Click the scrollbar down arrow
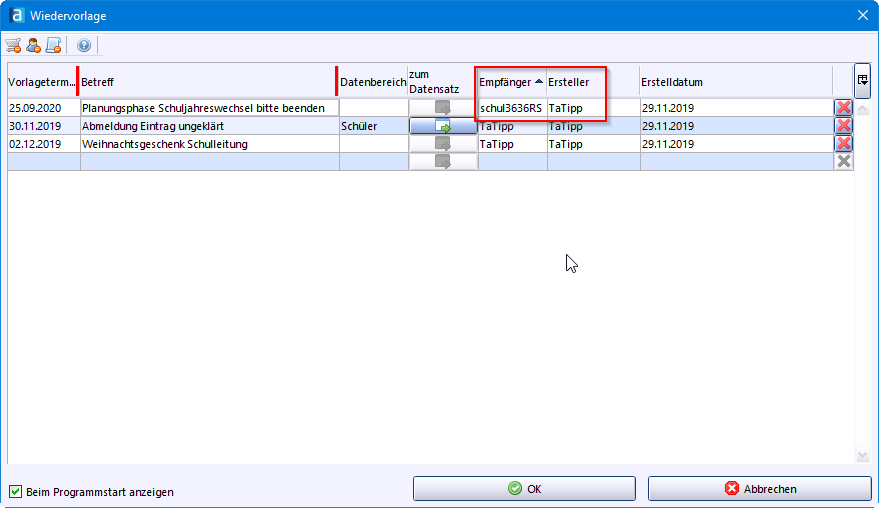This screenshot has width=879, height=508. [863, 456]
